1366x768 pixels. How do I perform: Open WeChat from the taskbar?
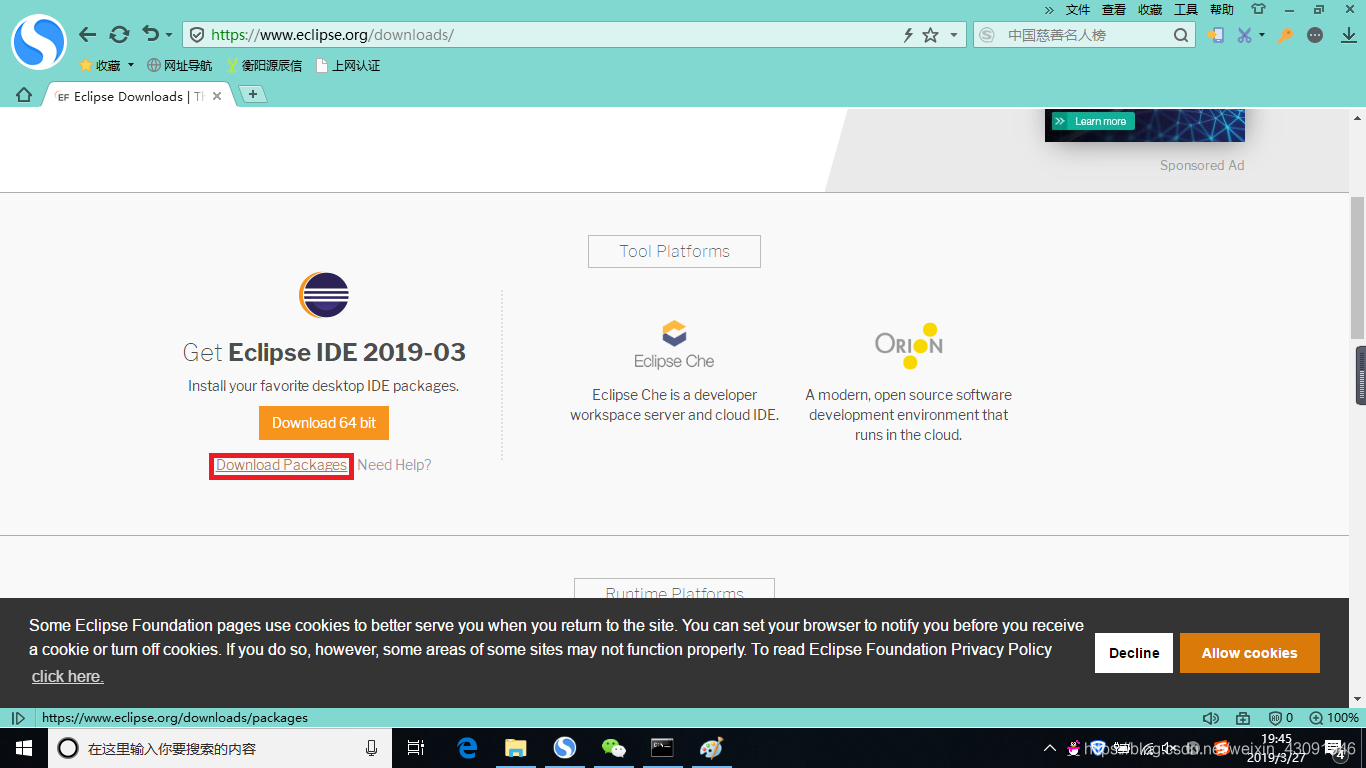(x=613, y=748)
